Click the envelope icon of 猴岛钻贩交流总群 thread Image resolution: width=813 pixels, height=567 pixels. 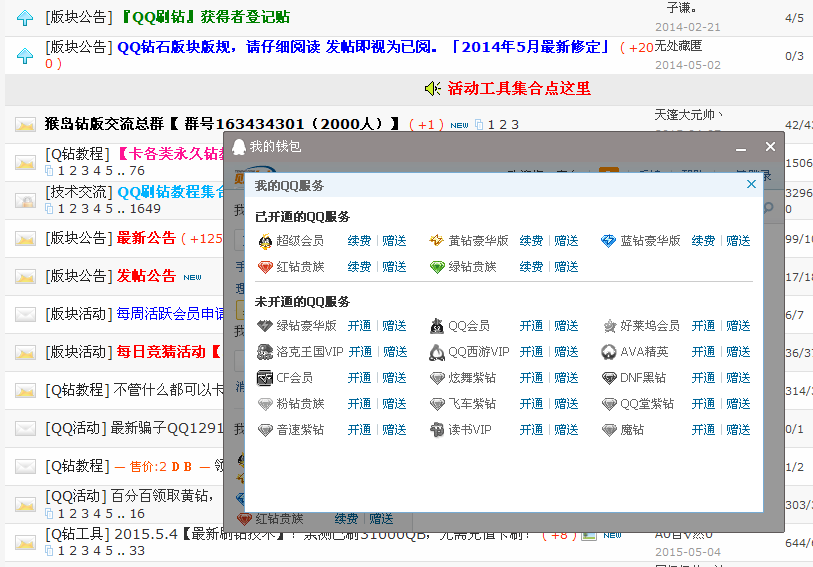[25, 125]
